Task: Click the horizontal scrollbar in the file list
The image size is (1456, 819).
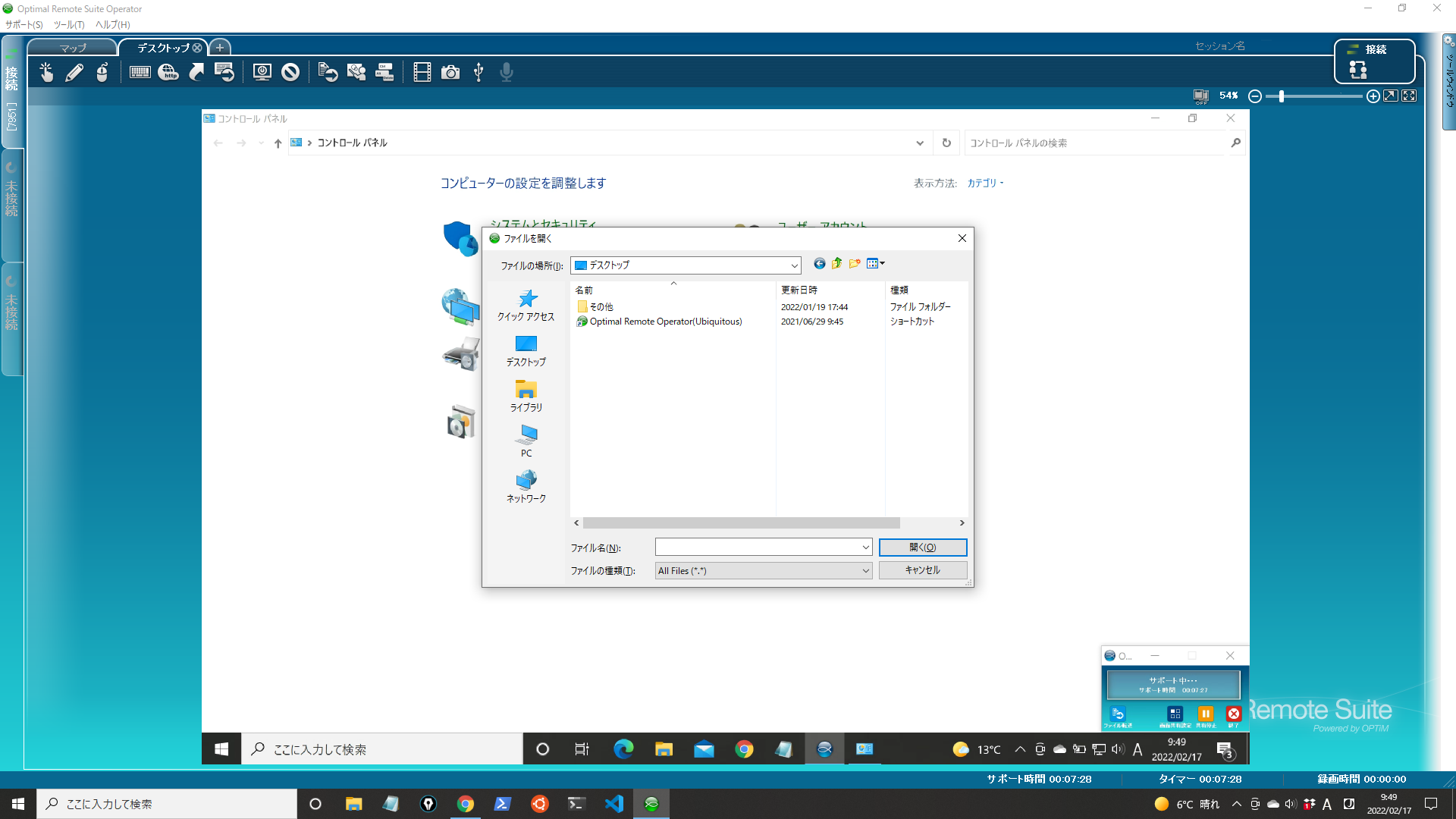Action: pos(742,523)
